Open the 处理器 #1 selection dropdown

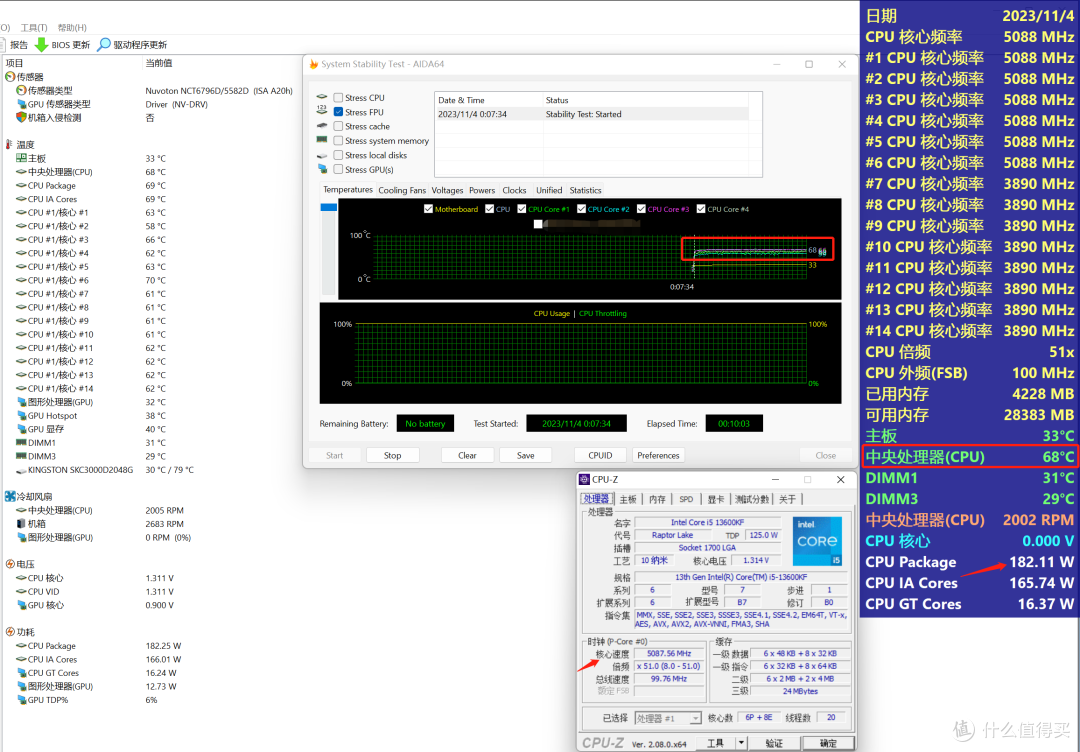pyautogui.click(x=667, y=718)
